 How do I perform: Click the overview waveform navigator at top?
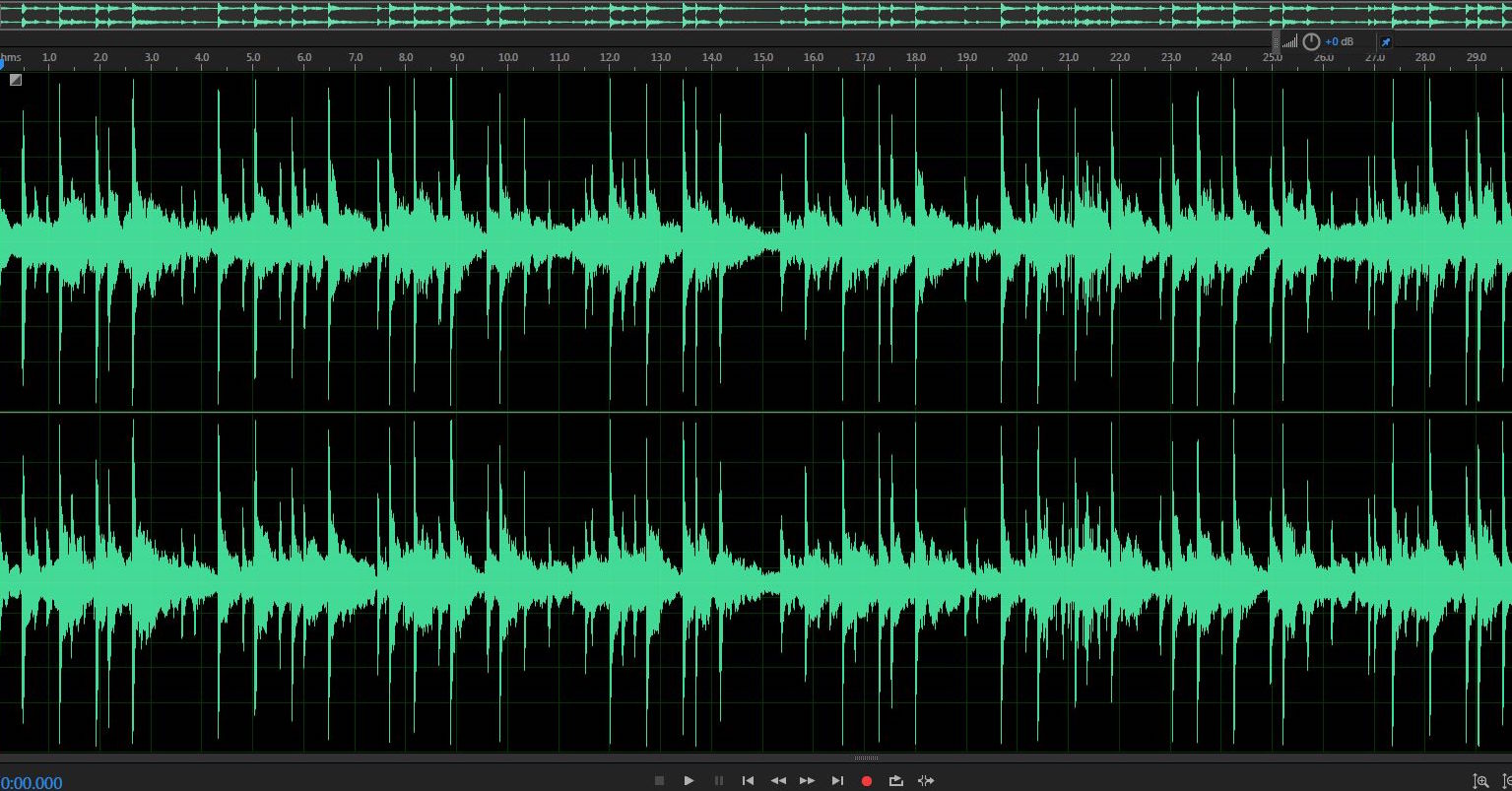(x=756, y=15)
